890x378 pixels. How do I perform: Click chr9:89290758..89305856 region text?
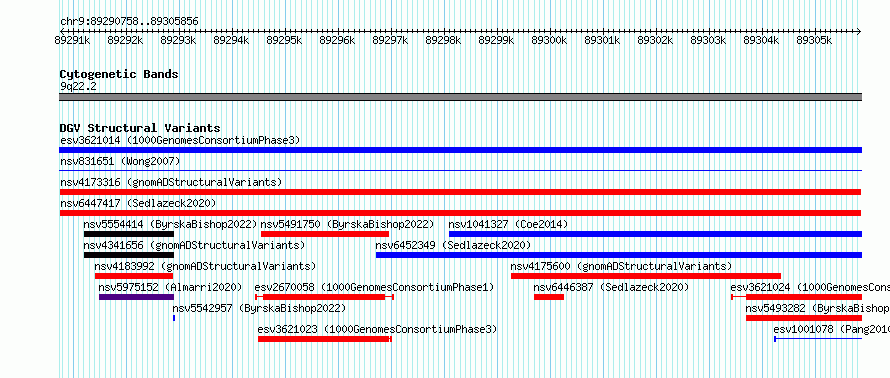[x=129, y=22]
